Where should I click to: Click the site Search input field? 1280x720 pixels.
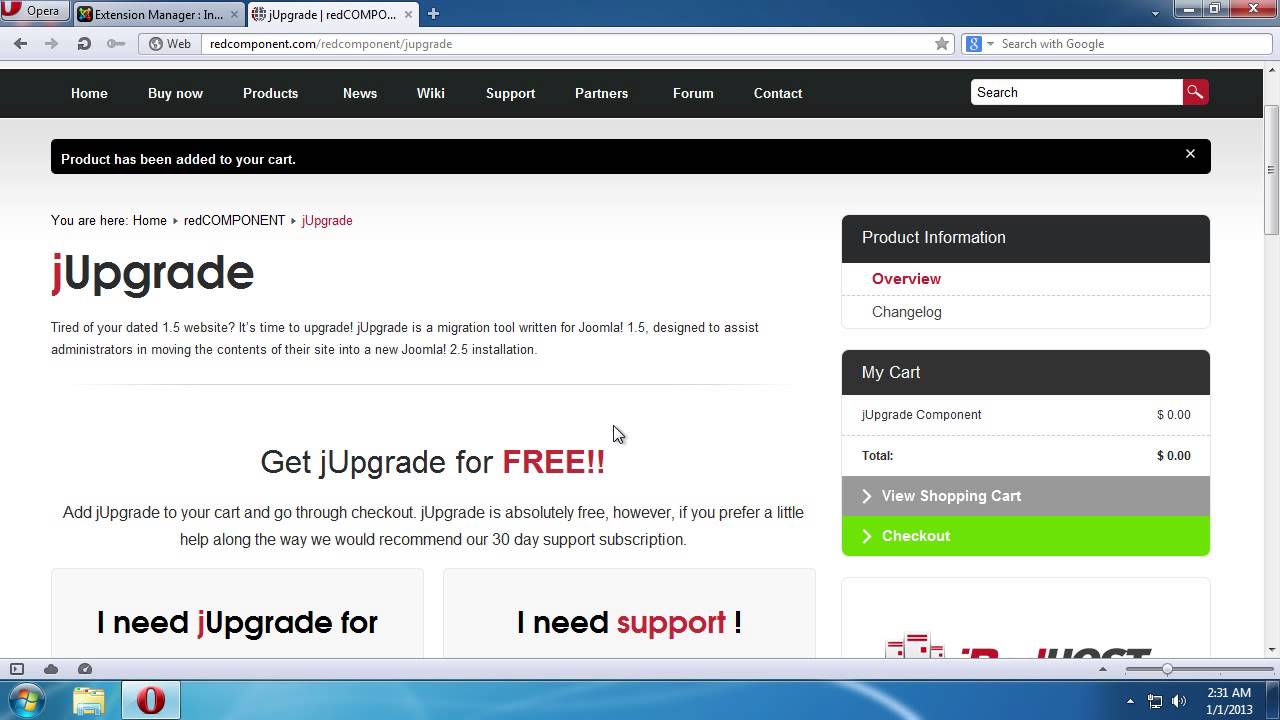[1076, 92]
